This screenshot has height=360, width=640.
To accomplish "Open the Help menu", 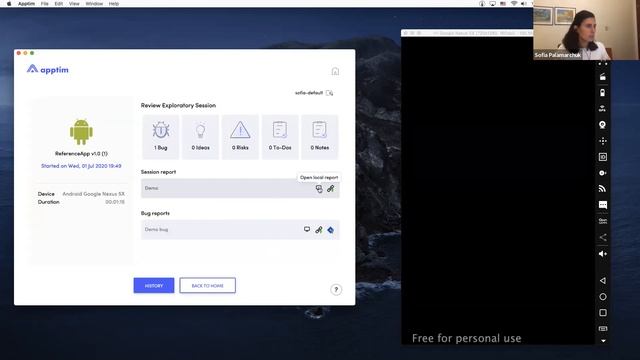I will pyautogui.click(x=114, y=4).
